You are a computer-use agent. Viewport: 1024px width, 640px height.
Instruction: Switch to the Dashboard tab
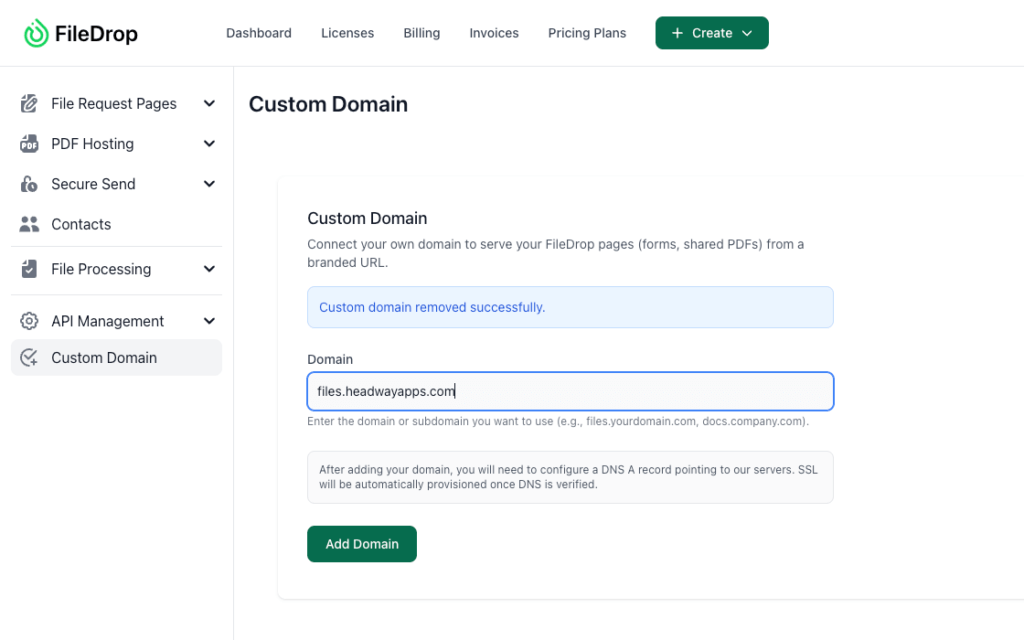[x=258, y=32]
